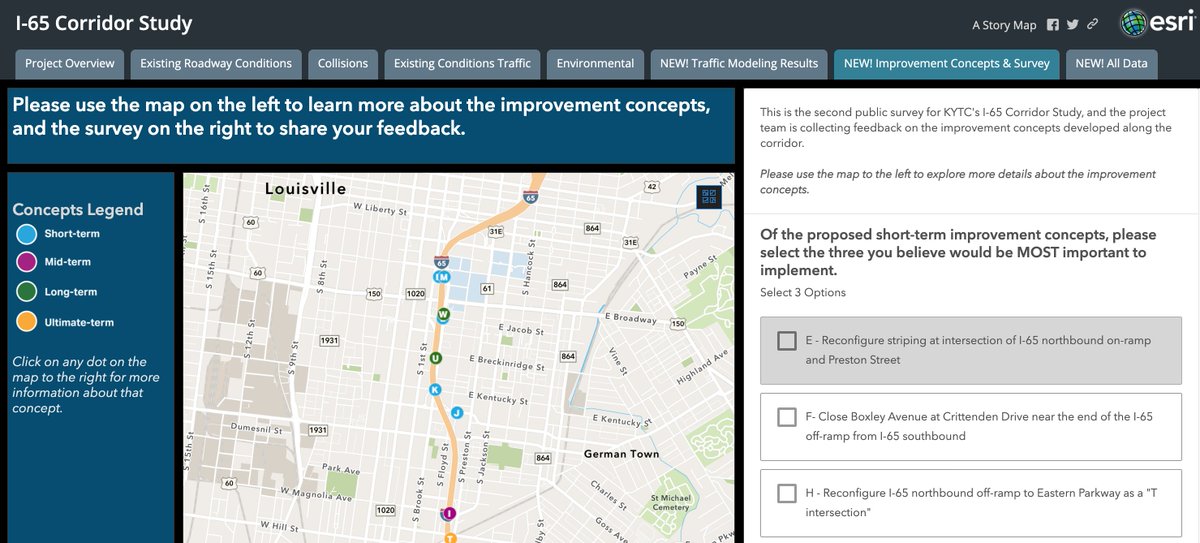Click the Concepts Legend heading
Screen dimensions: 1200x543
(x=78, y=209)
